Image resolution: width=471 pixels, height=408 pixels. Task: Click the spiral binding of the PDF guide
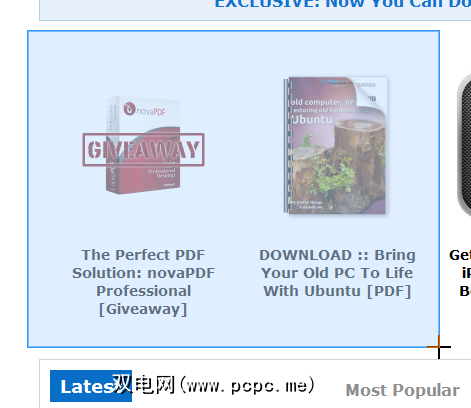point(287,145)
